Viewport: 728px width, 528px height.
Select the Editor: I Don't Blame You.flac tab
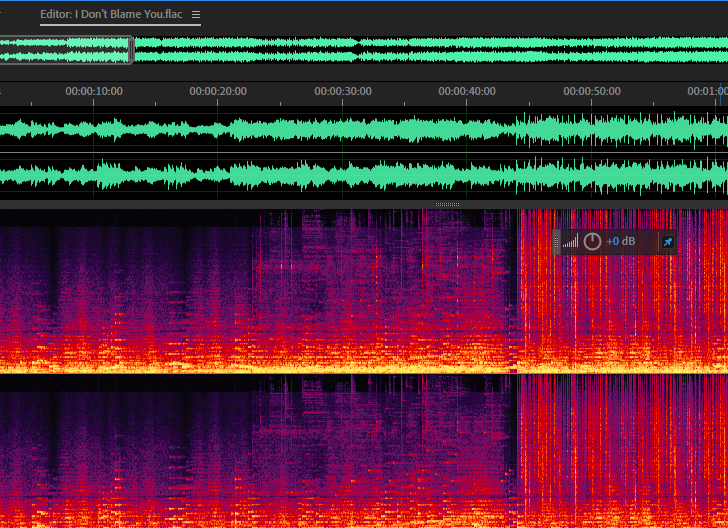point(111,14)
